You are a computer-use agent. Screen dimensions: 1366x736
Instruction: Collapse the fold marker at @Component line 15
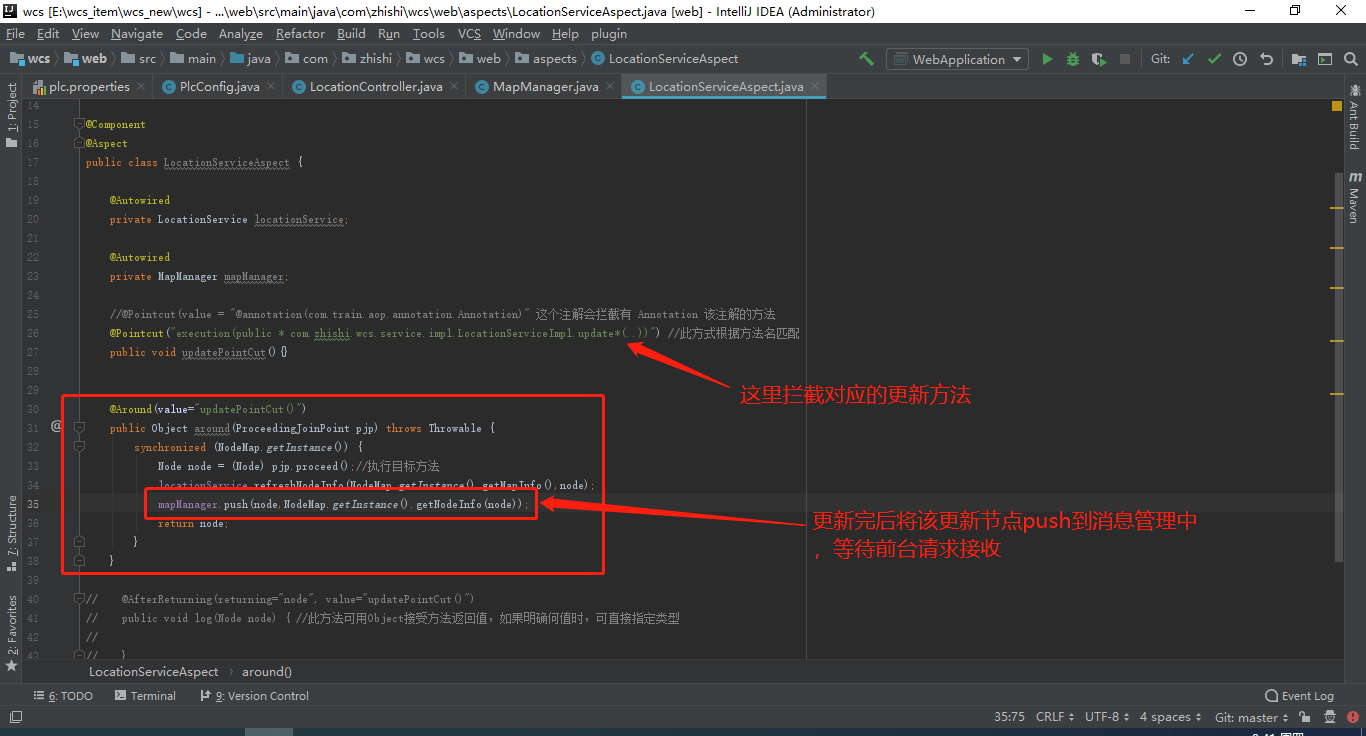click(80, 124)
